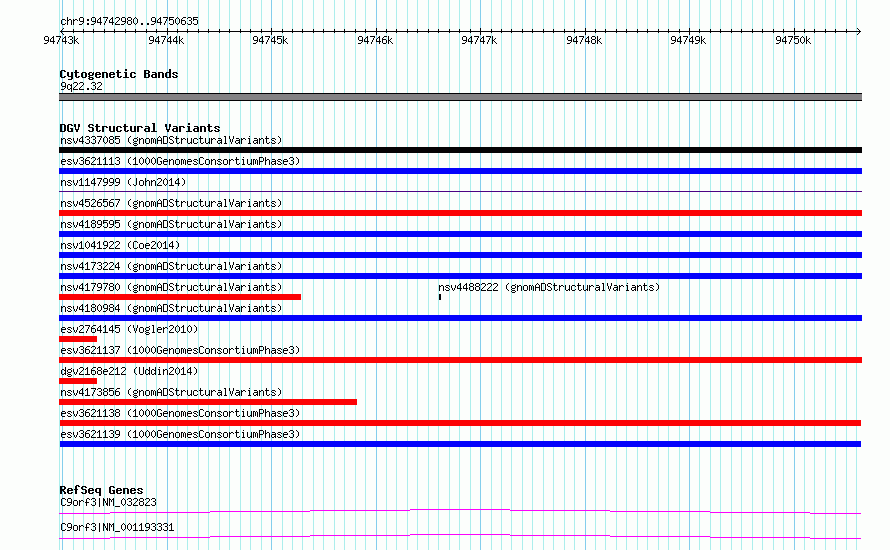Open variant nsv4179780 label
Viewport: 890px width, 550px height.
click(171, 287)
